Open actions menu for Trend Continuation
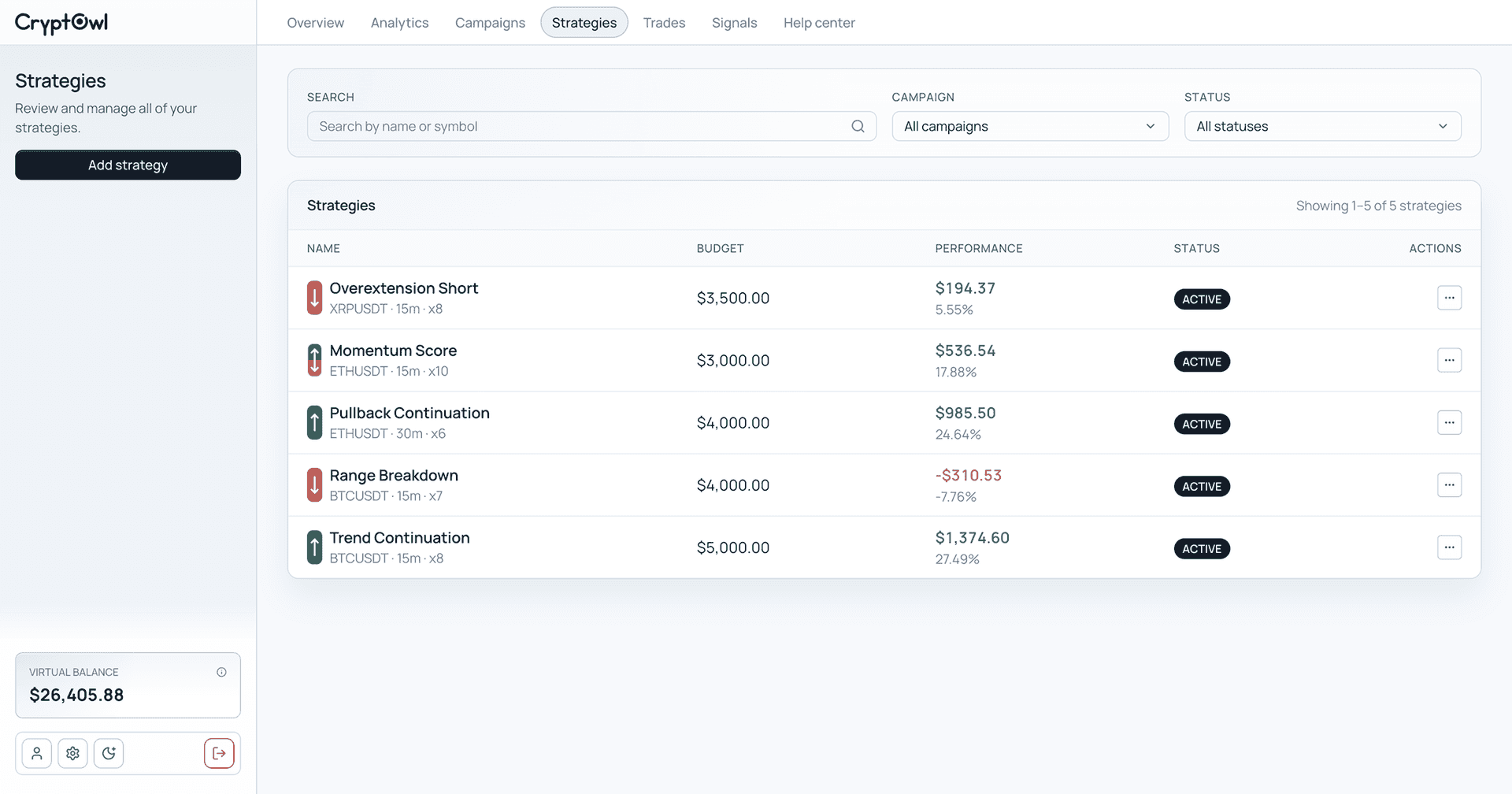The height and width of the screenshot is (794, 1512). coord(1449,547)
